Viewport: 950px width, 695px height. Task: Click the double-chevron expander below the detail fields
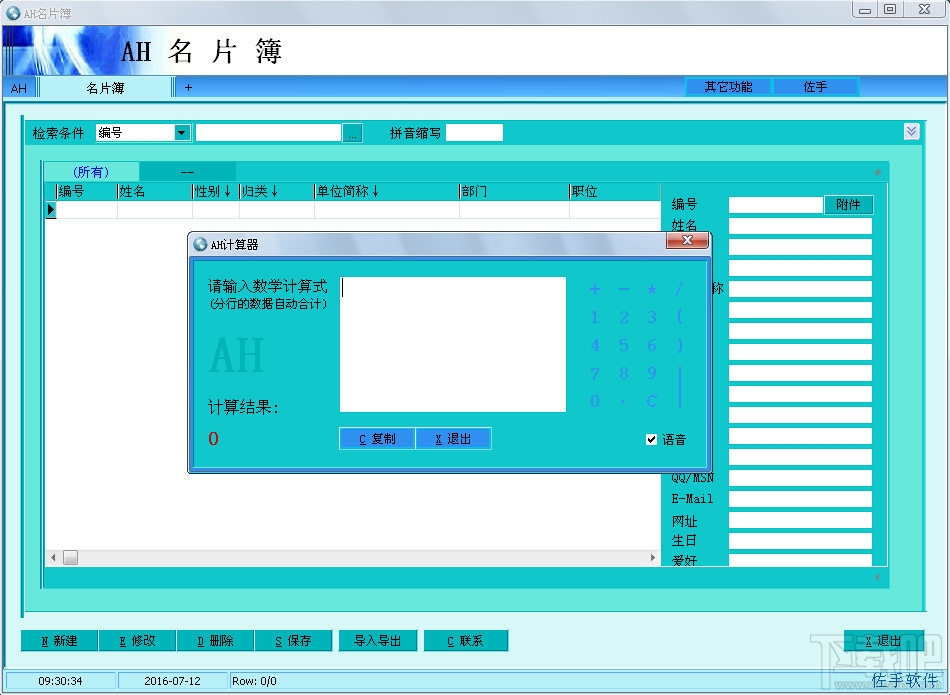click(x=877, y=578)
